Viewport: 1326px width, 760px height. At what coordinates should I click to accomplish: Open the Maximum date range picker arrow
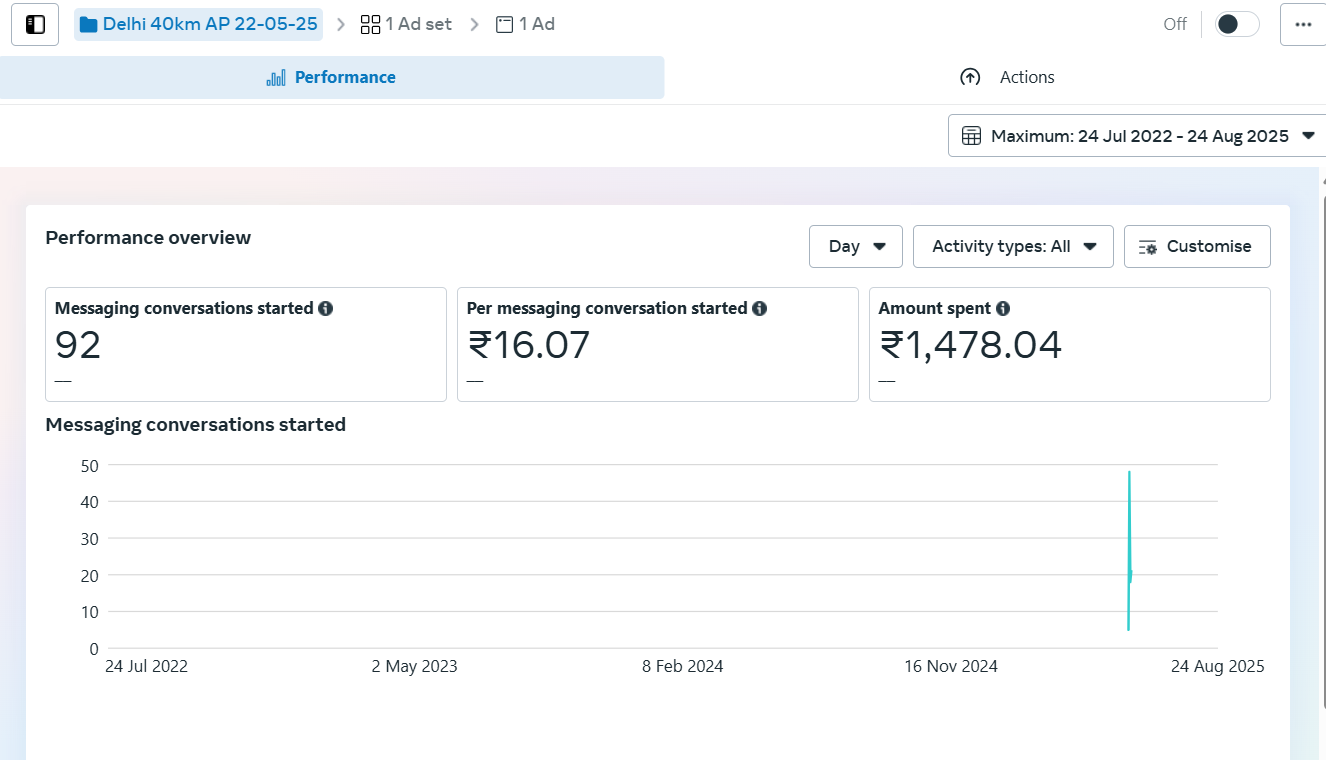click(x=1308, y=136)
